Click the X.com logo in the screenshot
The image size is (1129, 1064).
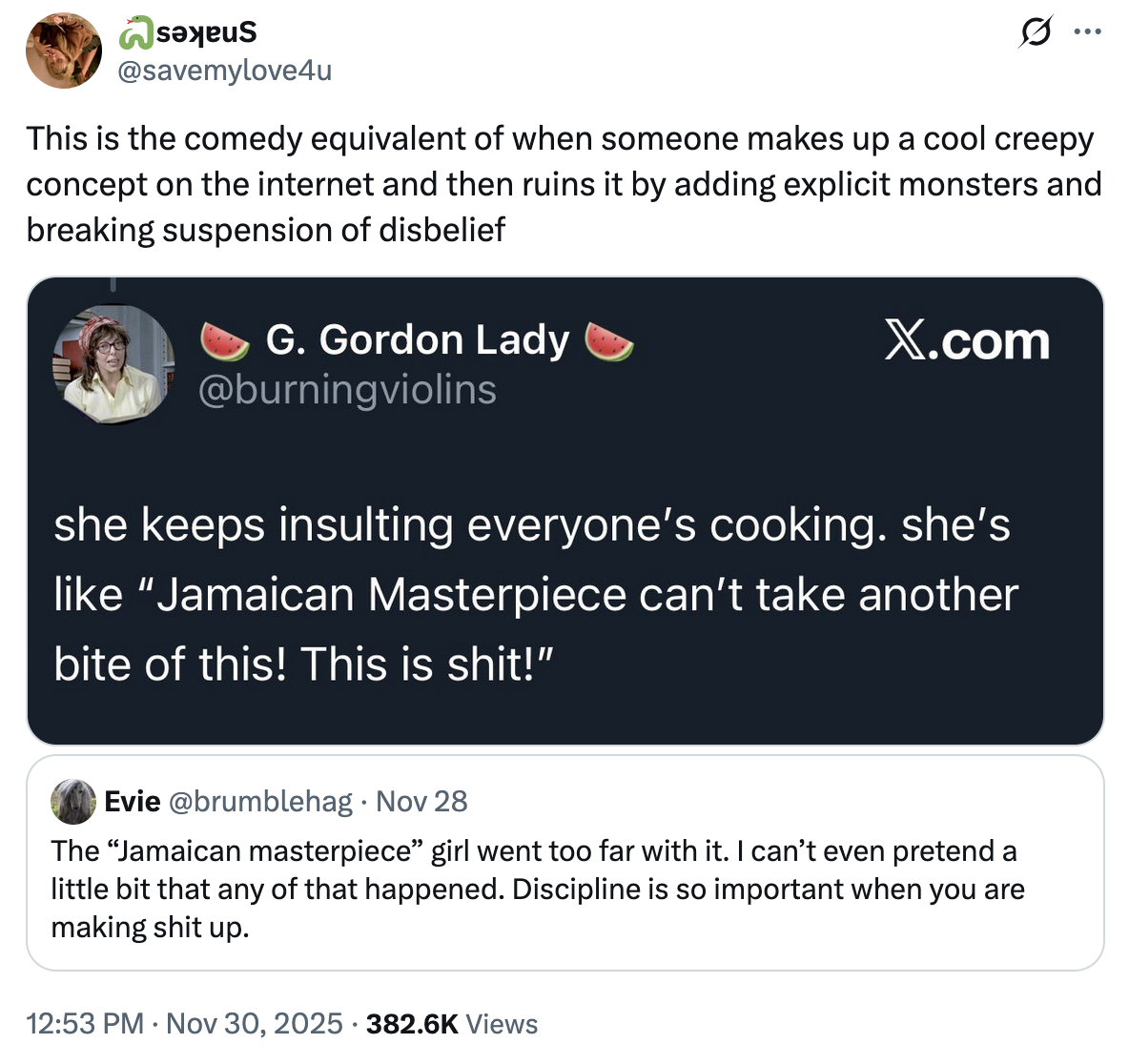tap(966, 341)
